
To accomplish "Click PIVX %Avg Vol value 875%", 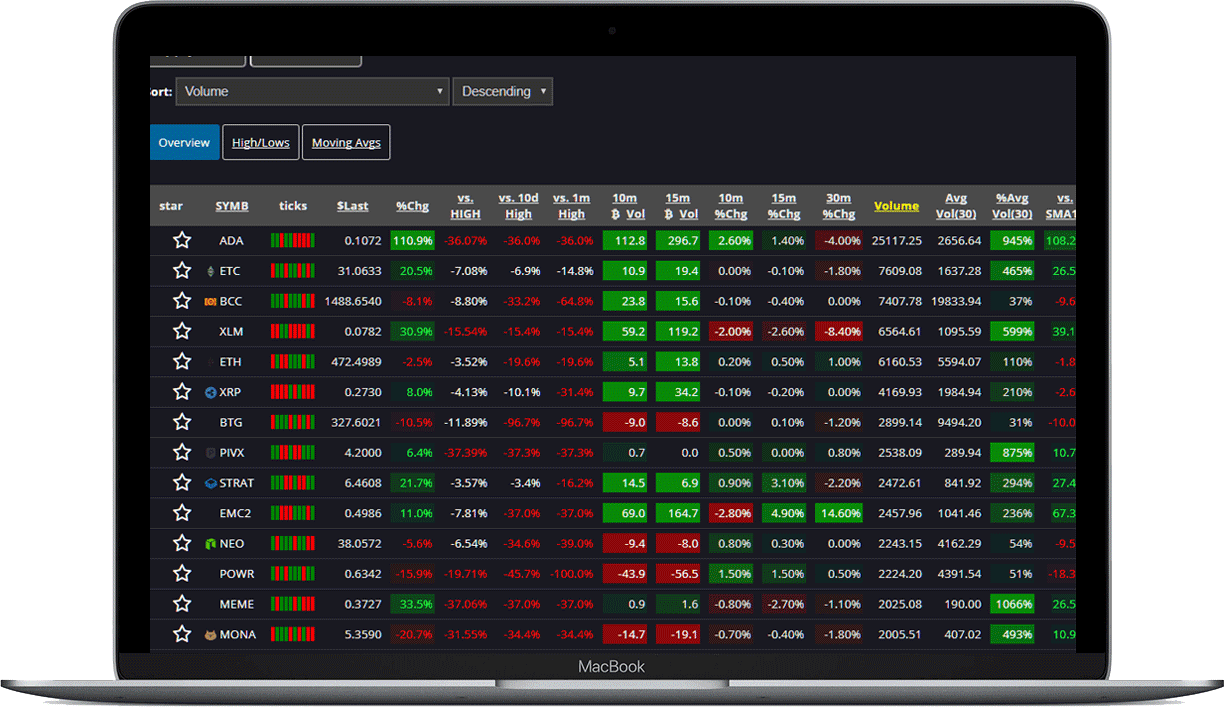I will tap(1013, 453).
